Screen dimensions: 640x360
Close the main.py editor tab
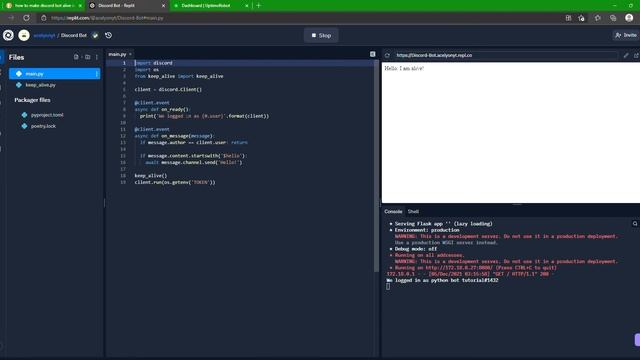[x=130, y=54]
